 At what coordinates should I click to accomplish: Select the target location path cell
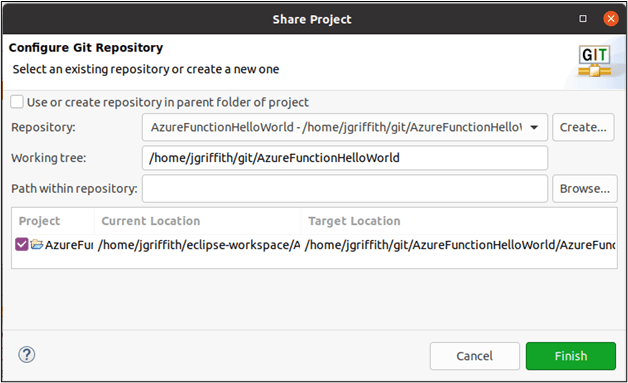pos(460,244)
